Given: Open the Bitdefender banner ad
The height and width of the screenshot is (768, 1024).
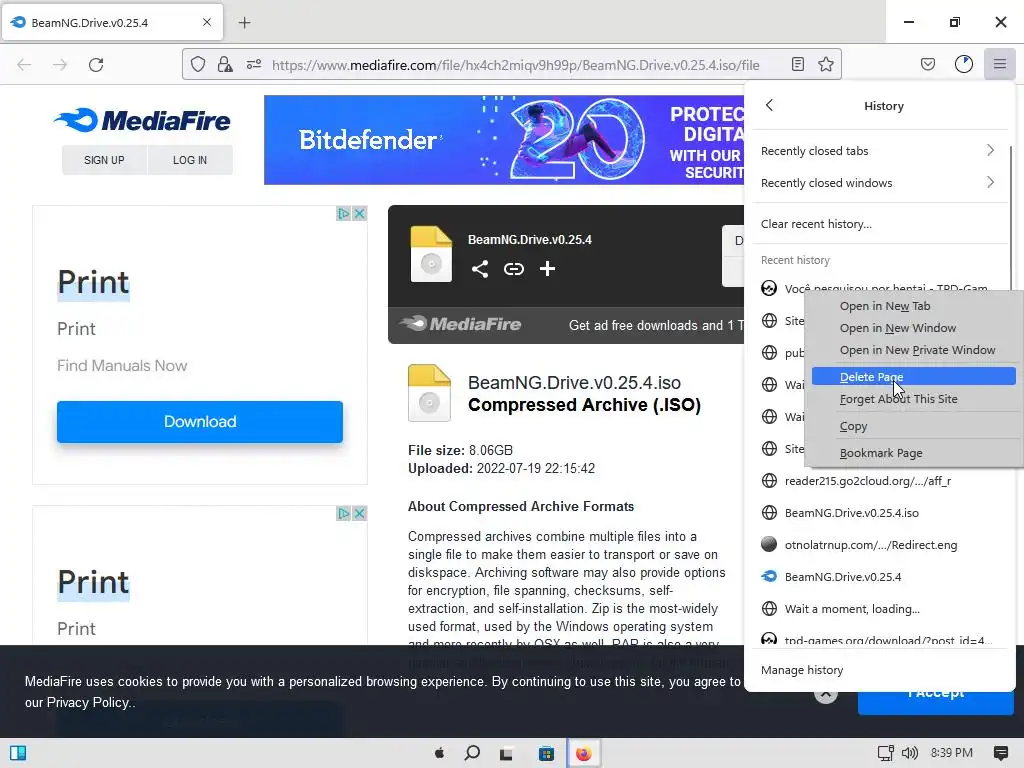Looking at the screenshot, I should [x=504, y=140].
